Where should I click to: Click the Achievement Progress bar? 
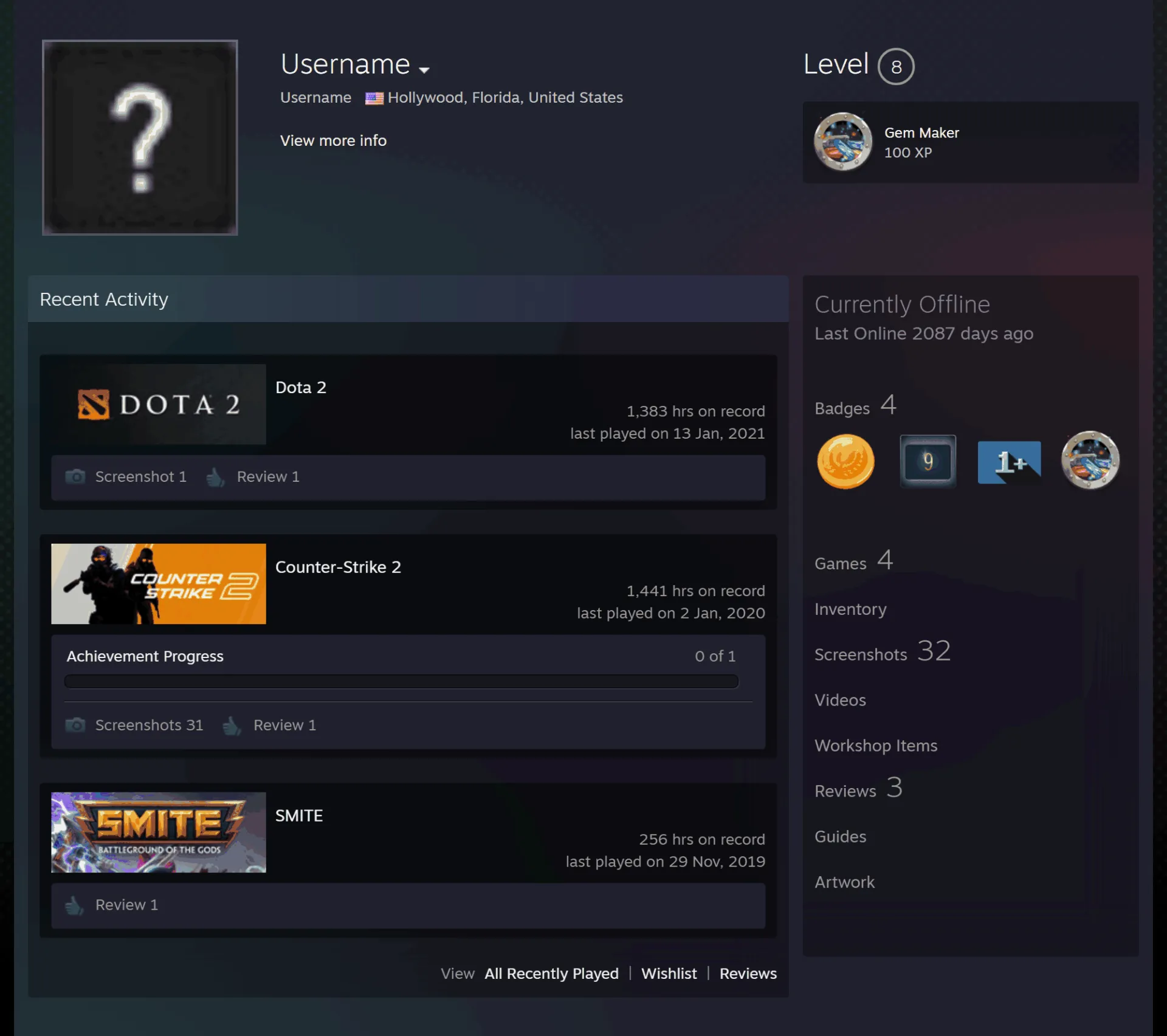tap(401, 682)
